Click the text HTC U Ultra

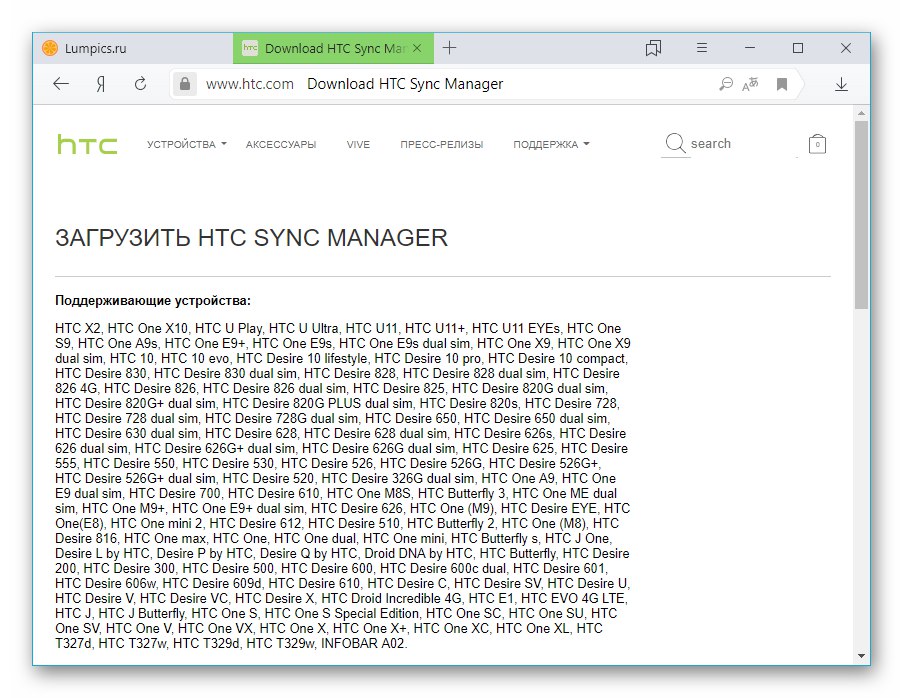click(x=303, y=328)
